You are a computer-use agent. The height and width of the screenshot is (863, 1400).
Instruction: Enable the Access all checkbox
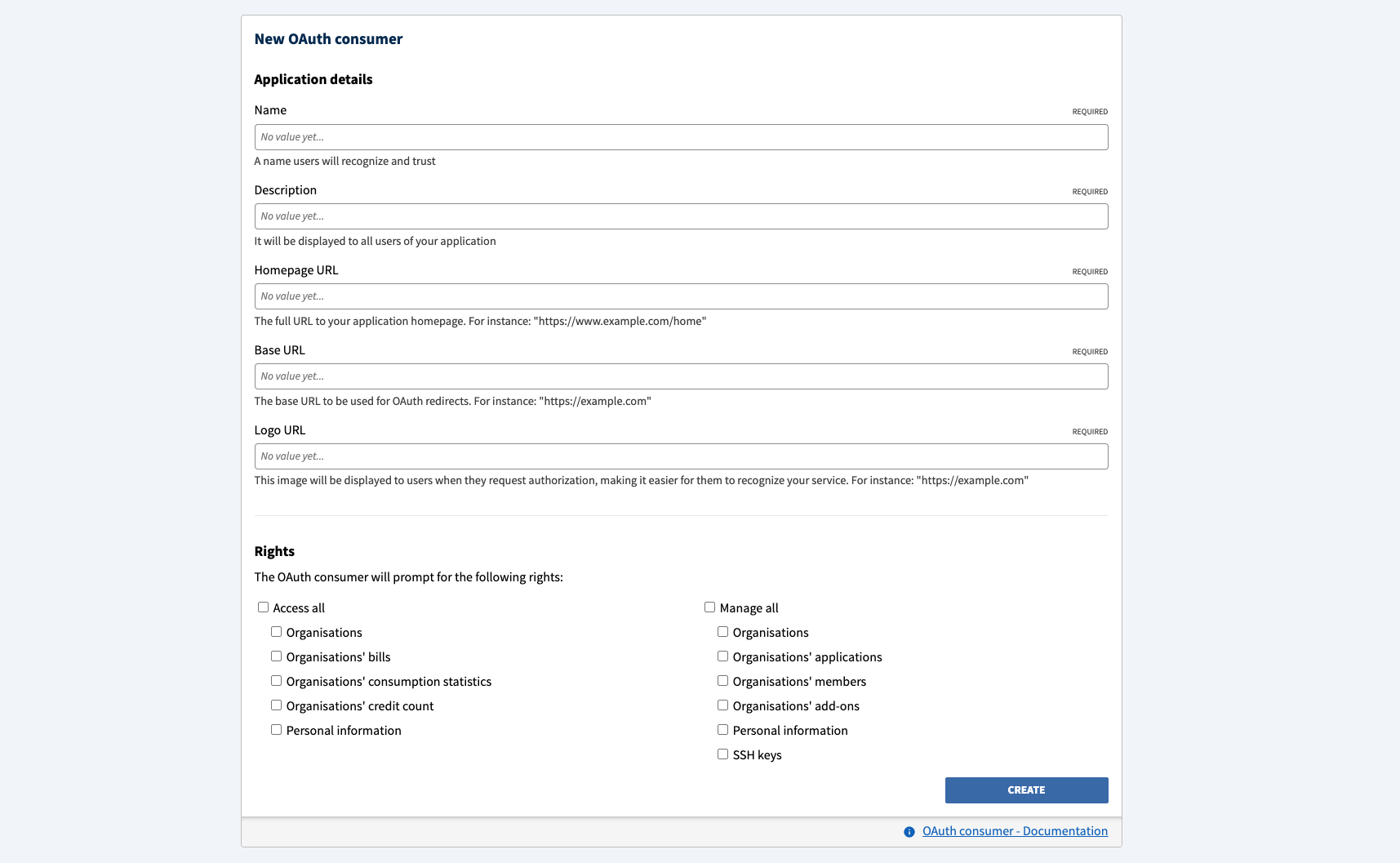263,607
